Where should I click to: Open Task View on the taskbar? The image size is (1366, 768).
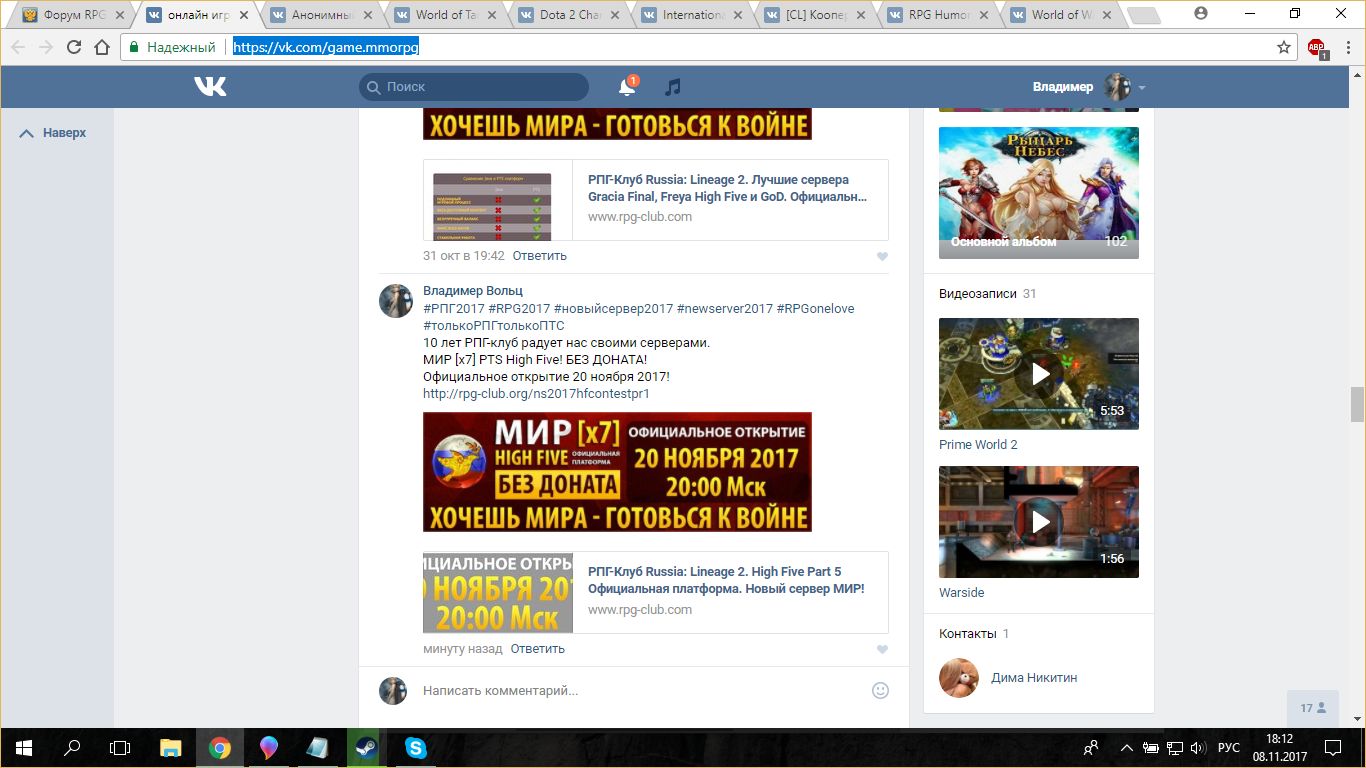coord(120,747)
